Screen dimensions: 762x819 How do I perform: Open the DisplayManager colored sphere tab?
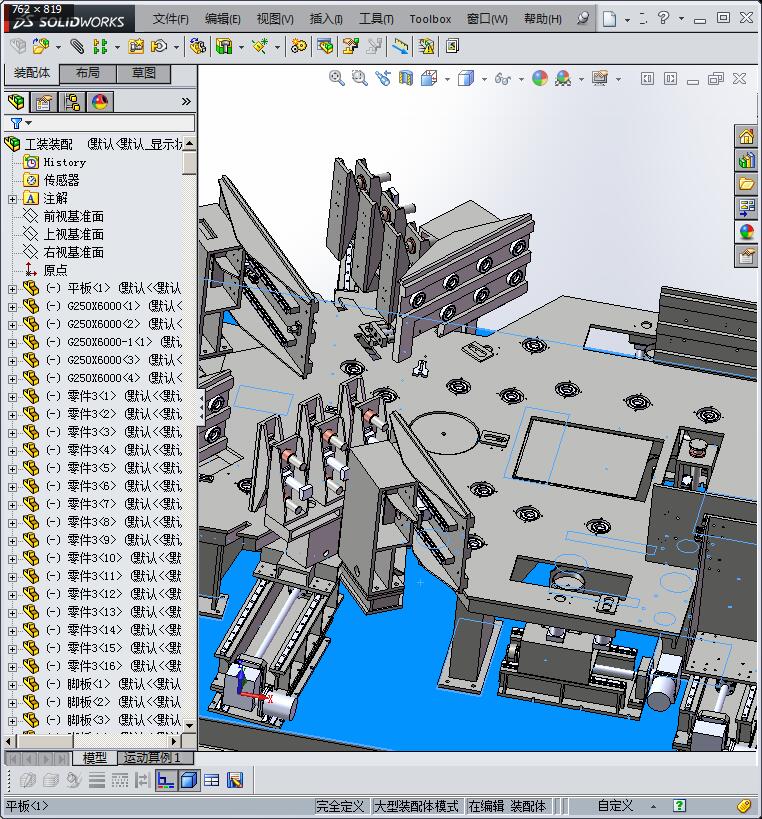pos(100,101)
